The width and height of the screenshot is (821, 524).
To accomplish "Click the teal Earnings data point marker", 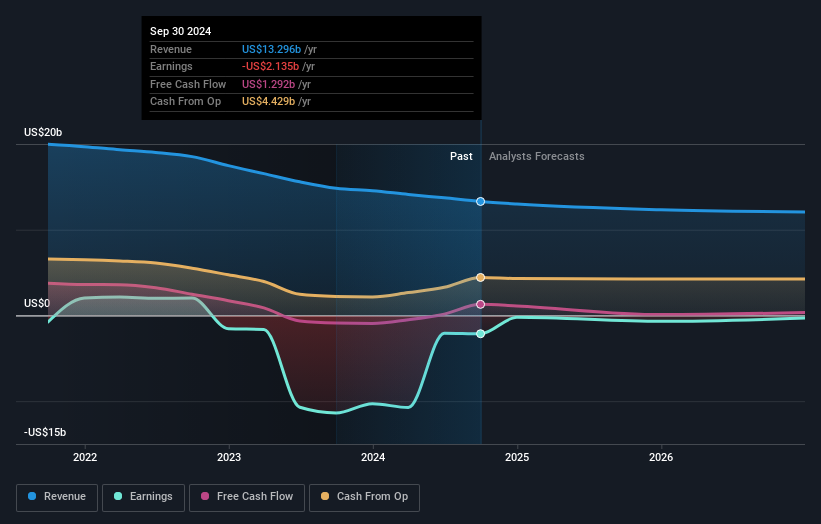I will coord(480,333).
